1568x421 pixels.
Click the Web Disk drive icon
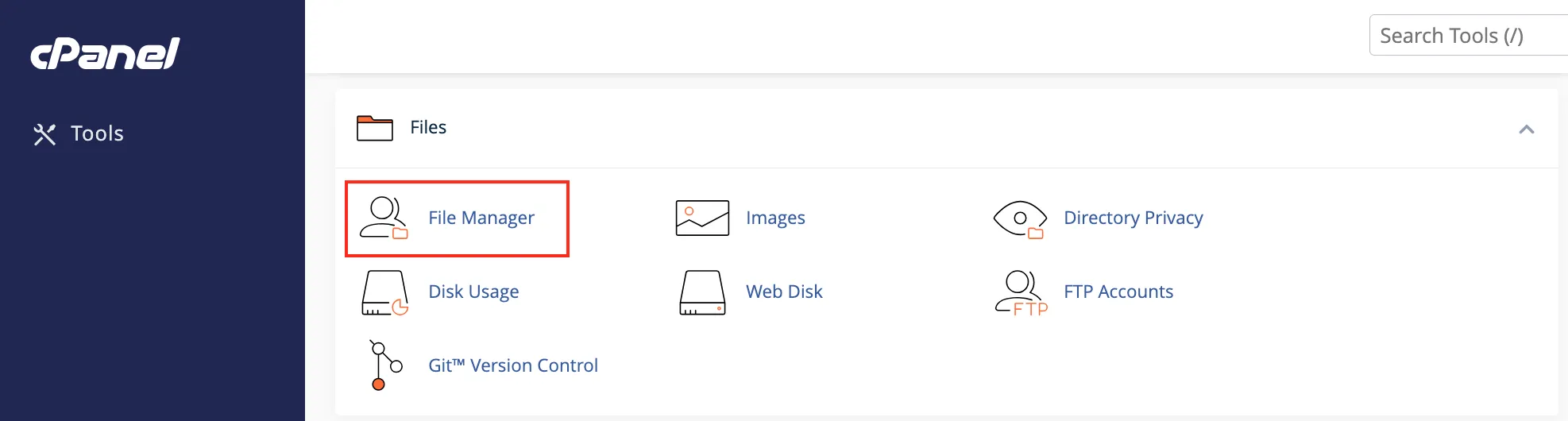702,292
